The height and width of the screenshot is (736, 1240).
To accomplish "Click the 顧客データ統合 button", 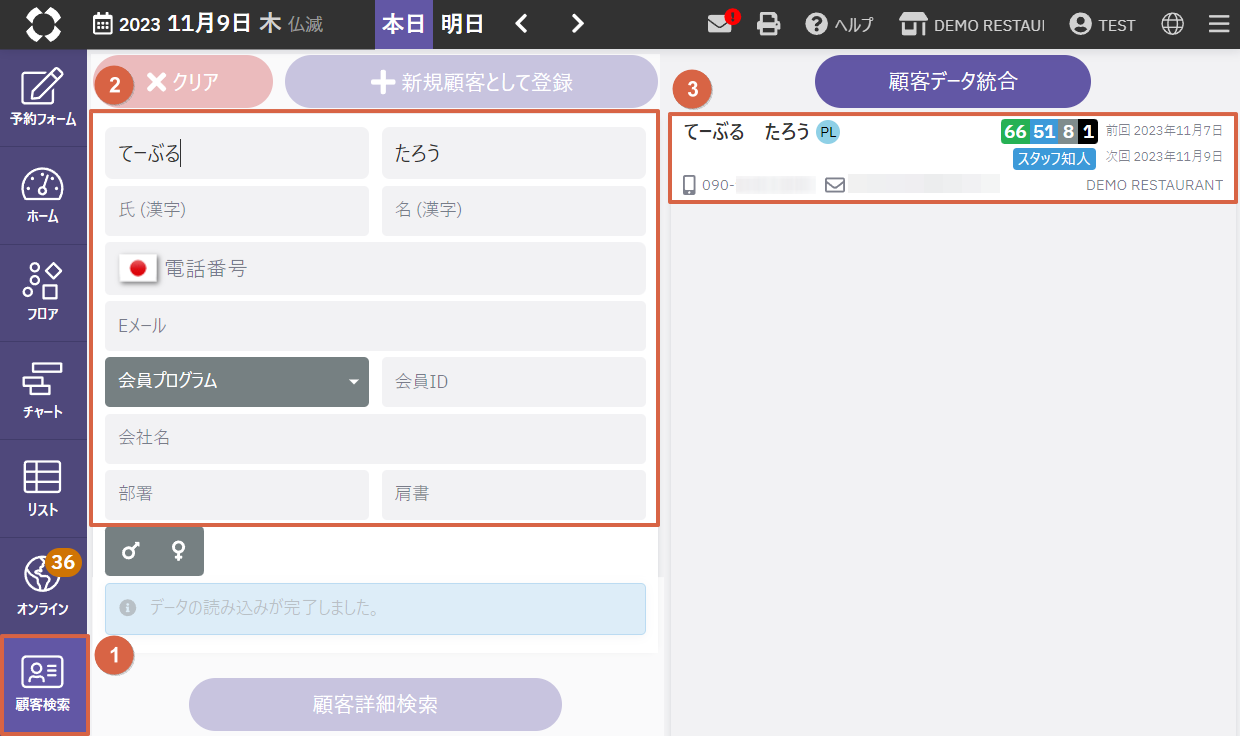I will pyautogui.click(x=952, y=82).
